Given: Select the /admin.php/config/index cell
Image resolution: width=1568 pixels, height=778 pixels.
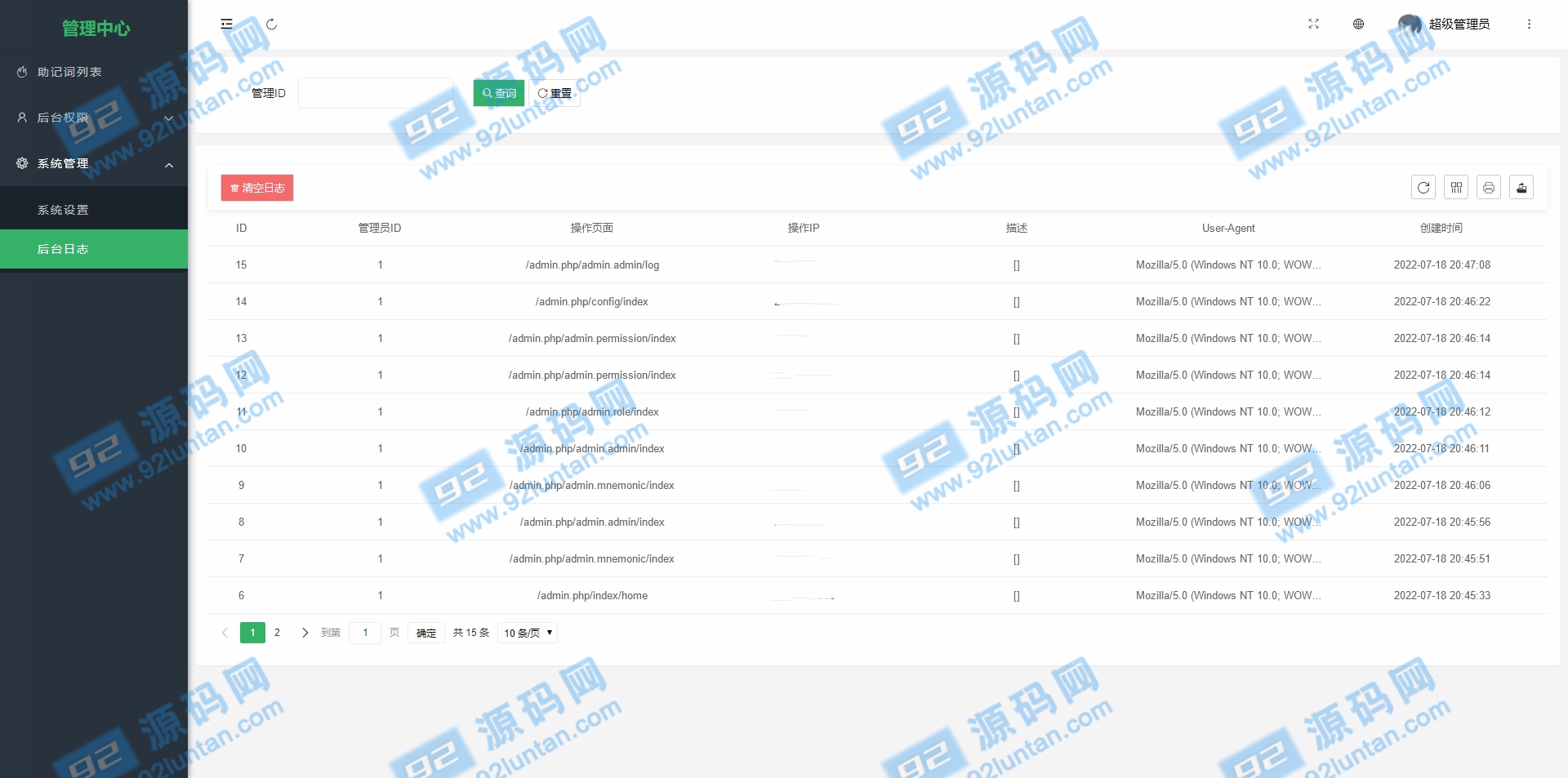Looking at the screenshot, I should click(592, 301).
